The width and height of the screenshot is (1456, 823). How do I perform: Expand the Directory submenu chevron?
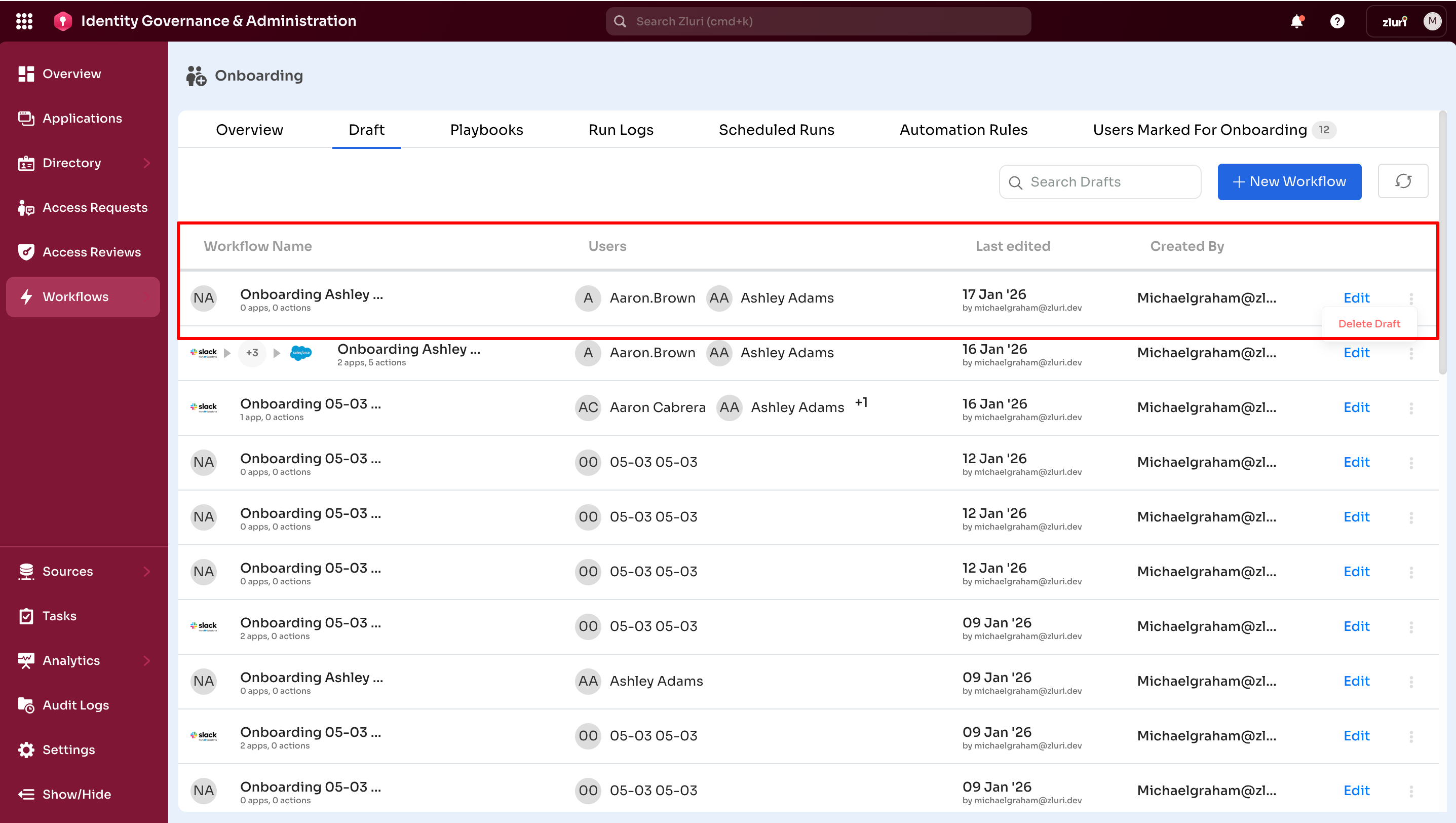click(x=147, y=163)
